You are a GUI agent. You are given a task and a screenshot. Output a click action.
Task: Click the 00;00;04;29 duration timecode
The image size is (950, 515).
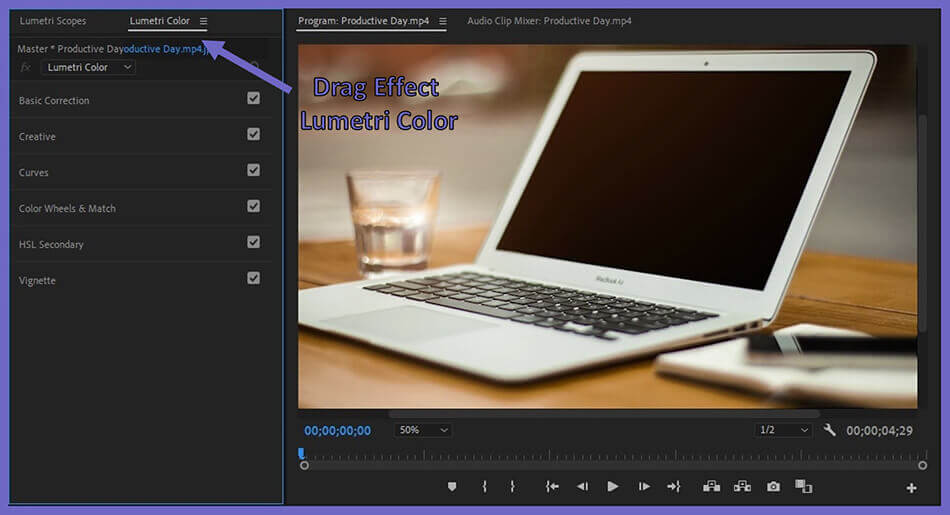[x=879, y=431]
